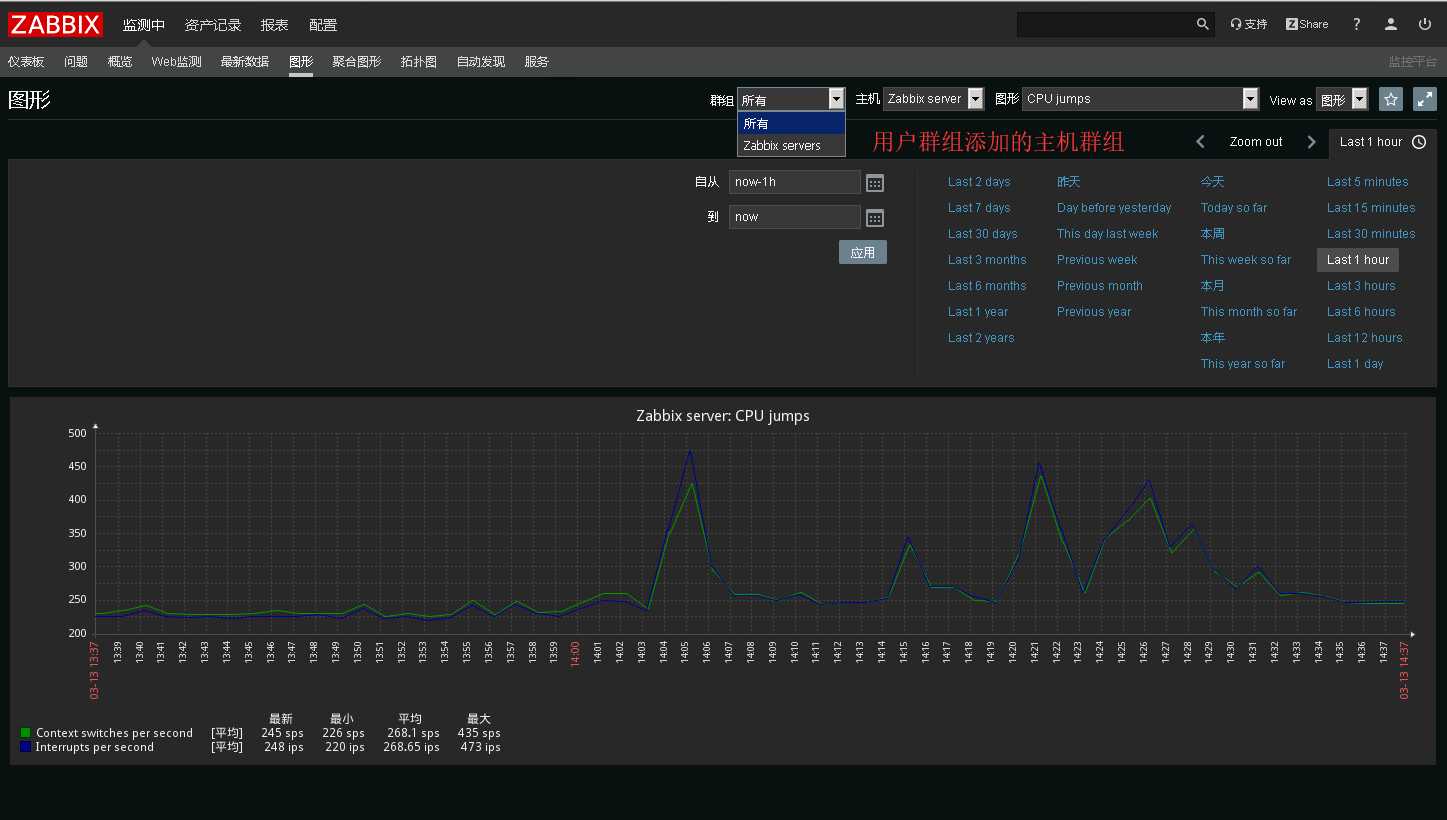Select Last 1 year range

[x=978, y=312]
